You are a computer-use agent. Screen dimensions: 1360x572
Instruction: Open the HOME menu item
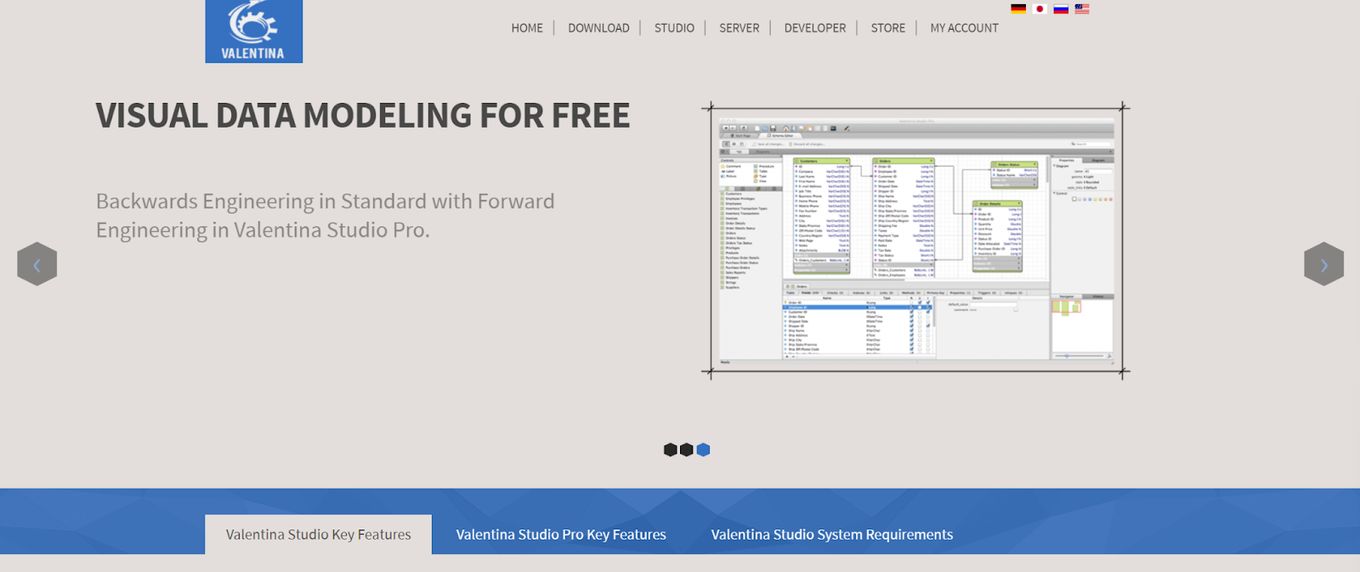coord(527,28)
